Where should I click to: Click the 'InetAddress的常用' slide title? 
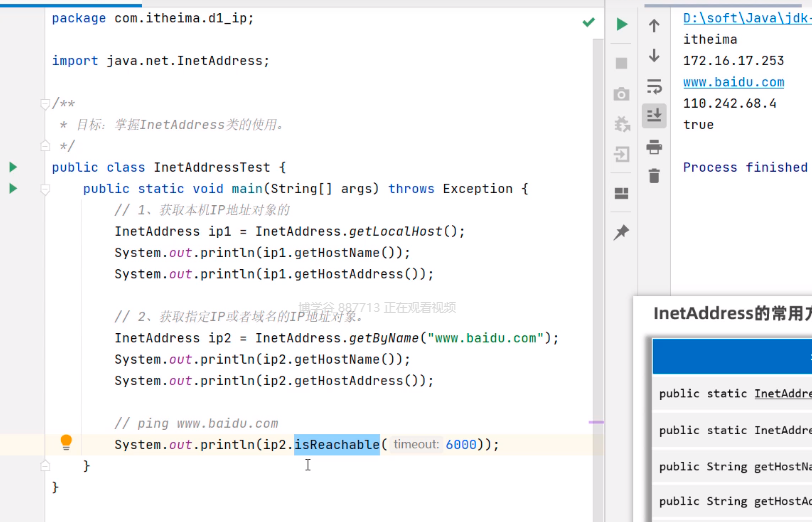(x=732, y=313)
